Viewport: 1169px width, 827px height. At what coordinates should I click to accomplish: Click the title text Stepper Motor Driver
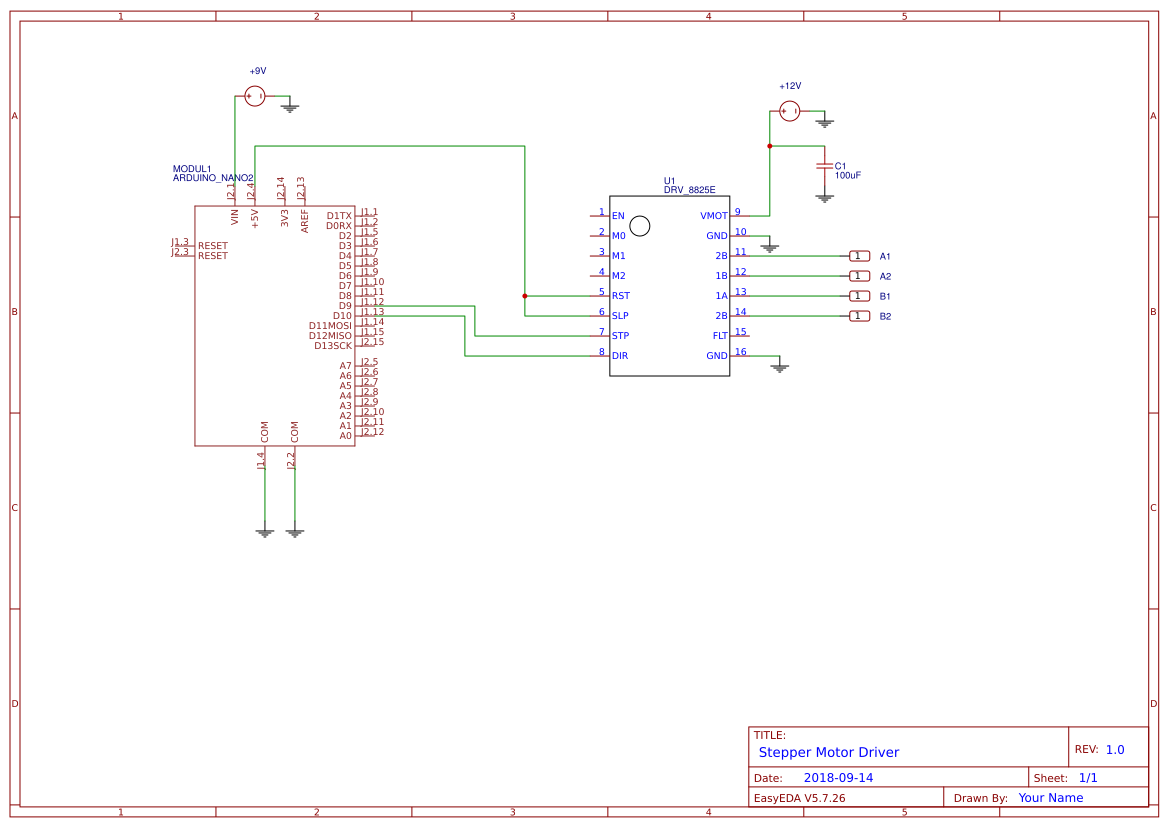(x=830, y=752)
